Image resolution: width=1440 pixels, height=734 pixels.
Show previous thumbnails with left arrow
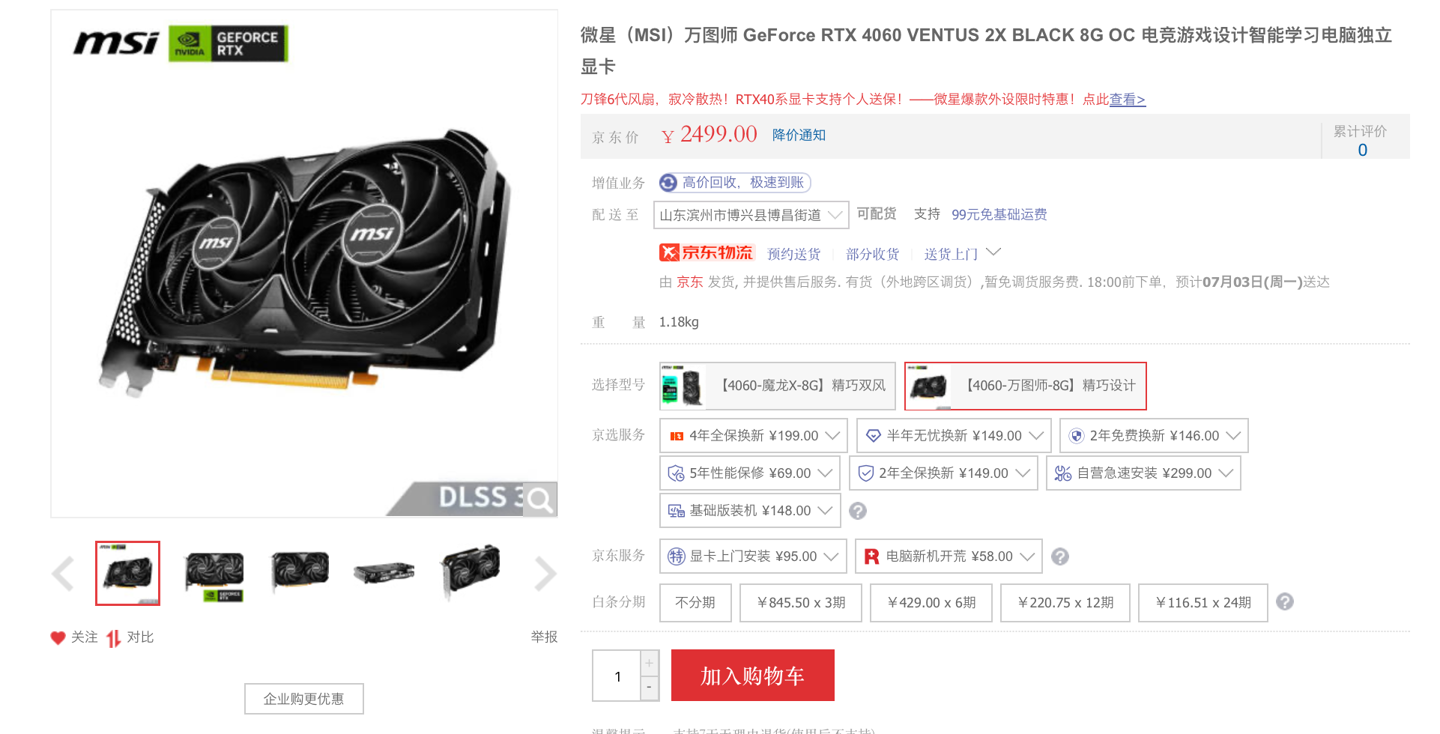(x=63, y=574)
